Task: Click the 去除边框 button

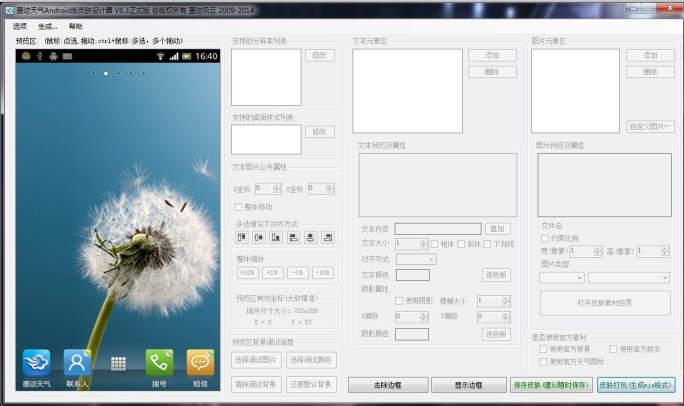Action: (x=387, y=385)
